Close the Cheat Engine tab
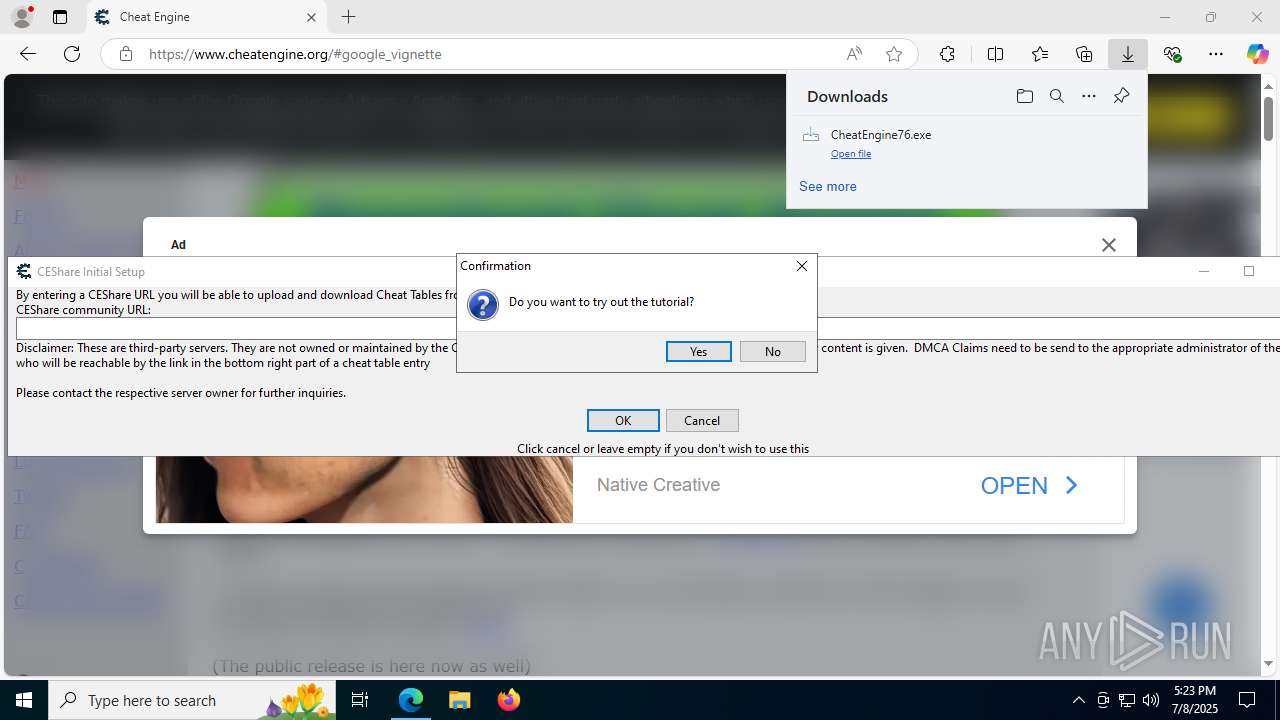 (311, 17)
